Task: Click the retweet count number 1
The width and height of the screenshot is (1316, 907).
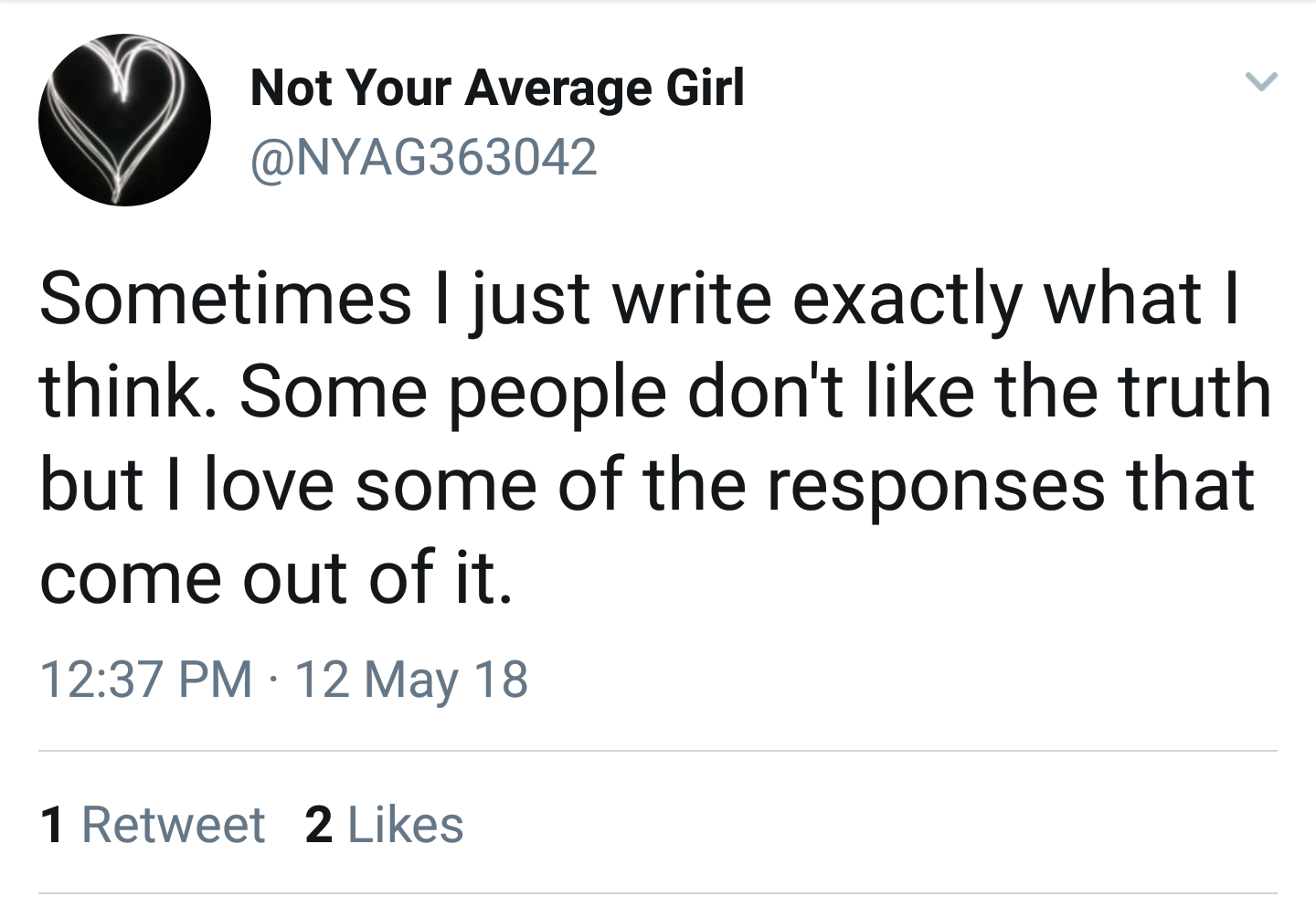Action: tap(53, 825)
